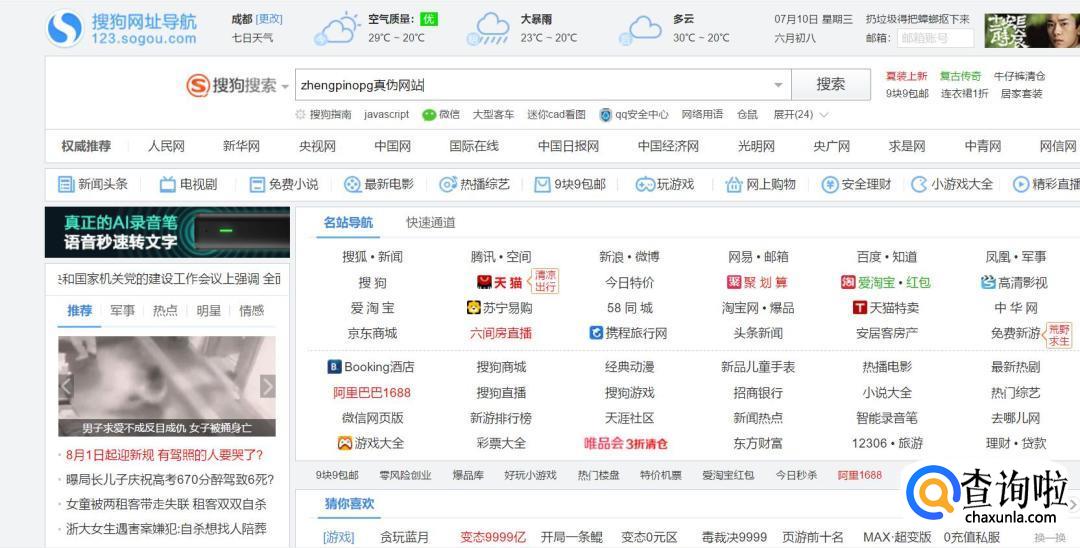Switch to the 热点 news tab
The image size is (1080, 548).
165,310
